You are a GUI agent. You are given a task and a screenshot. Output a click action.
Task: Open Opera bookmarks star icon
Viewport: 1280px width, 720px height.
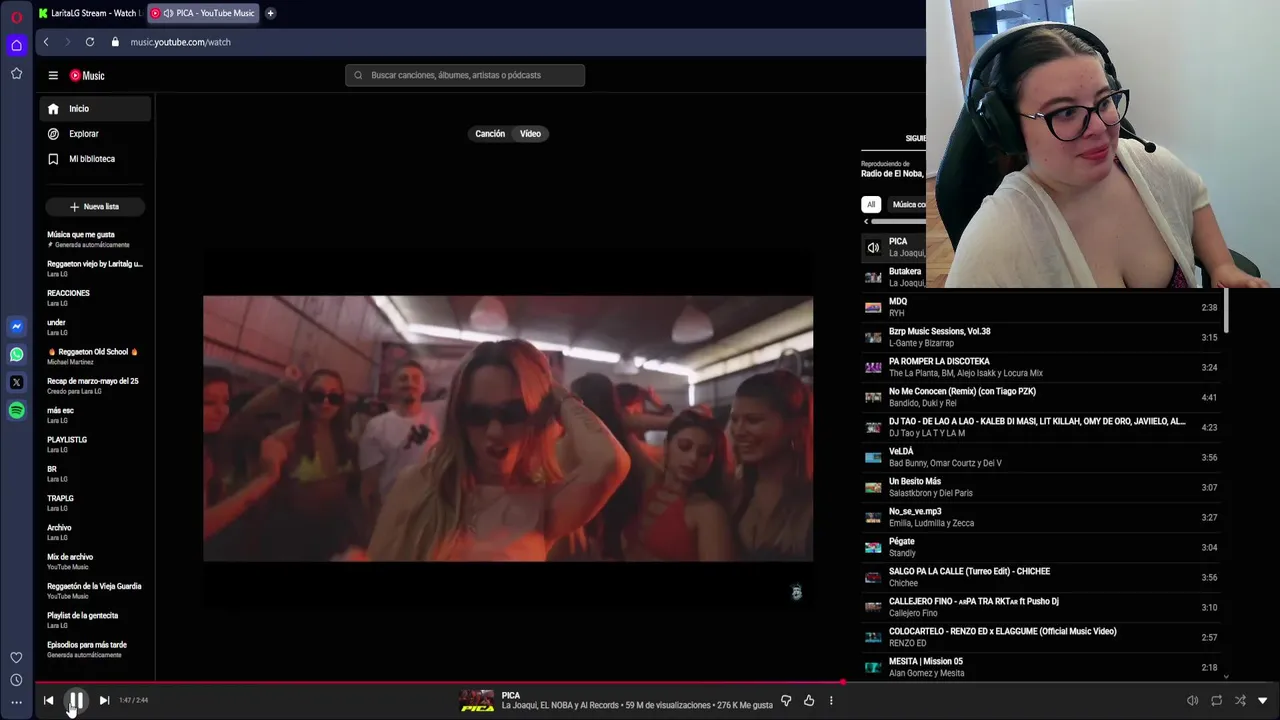click(16, 73)
